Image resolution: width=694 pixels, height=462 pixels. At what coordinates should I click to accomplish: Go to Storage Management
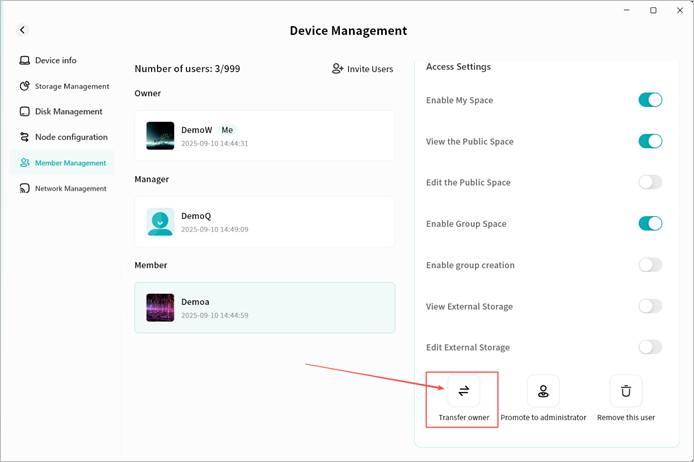[64, 86]
